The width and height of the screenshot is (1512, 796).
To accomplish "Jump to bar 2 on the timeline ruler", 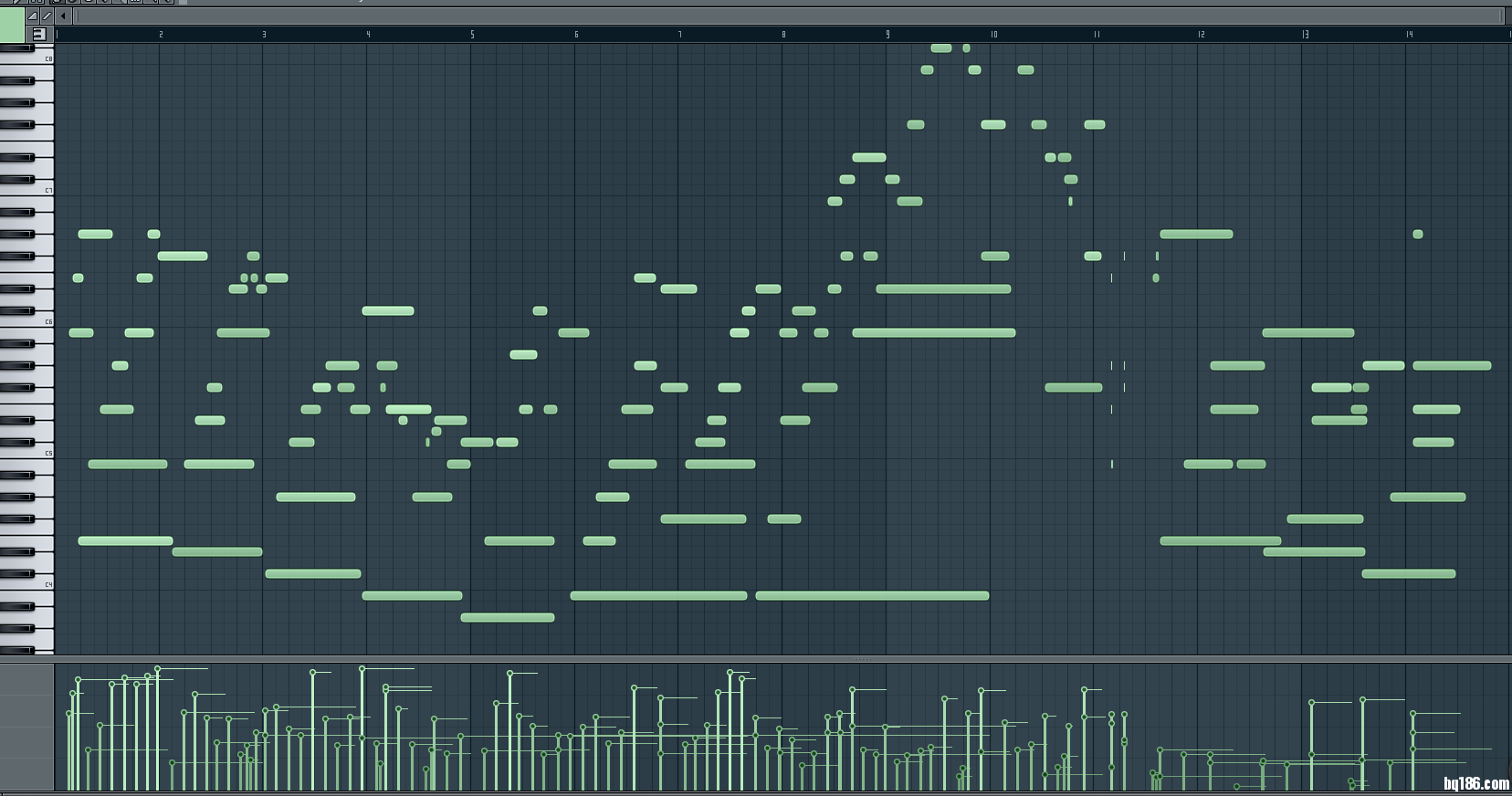I will click(161, 35).
